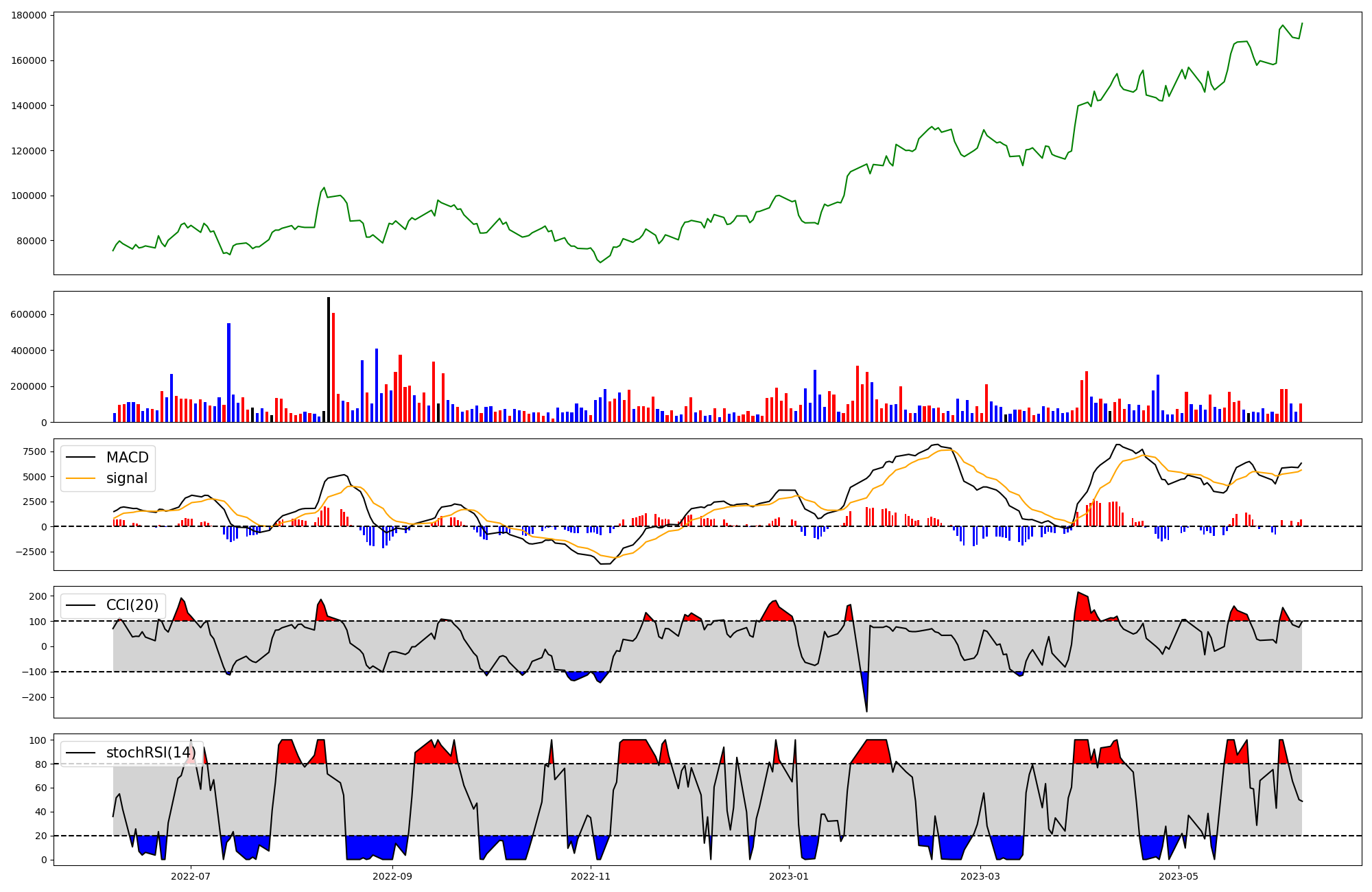Image resolution: width=1372 pixels, height=892 pixels.
Task: Click the tallest black volume bar
Action: point(329,360)
